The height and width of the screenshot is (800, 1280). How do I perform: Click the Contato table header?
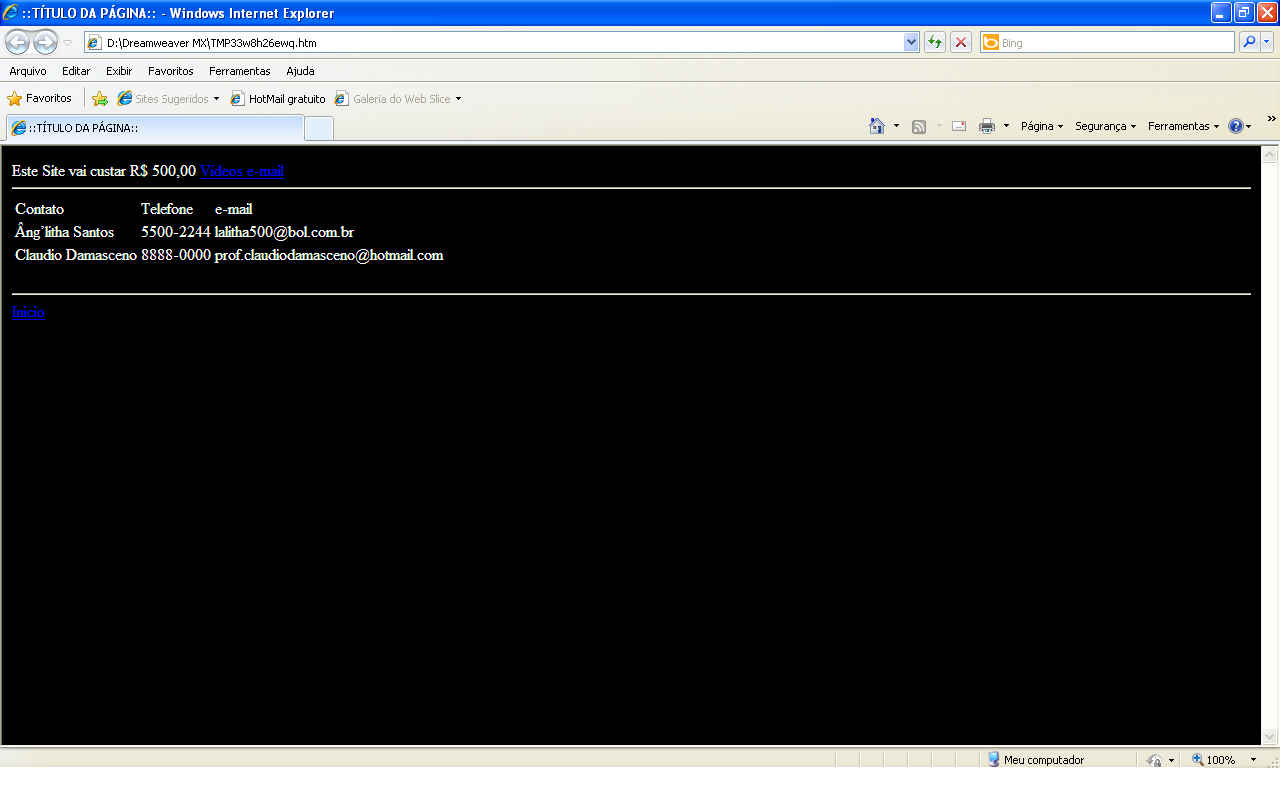[39, 209]
